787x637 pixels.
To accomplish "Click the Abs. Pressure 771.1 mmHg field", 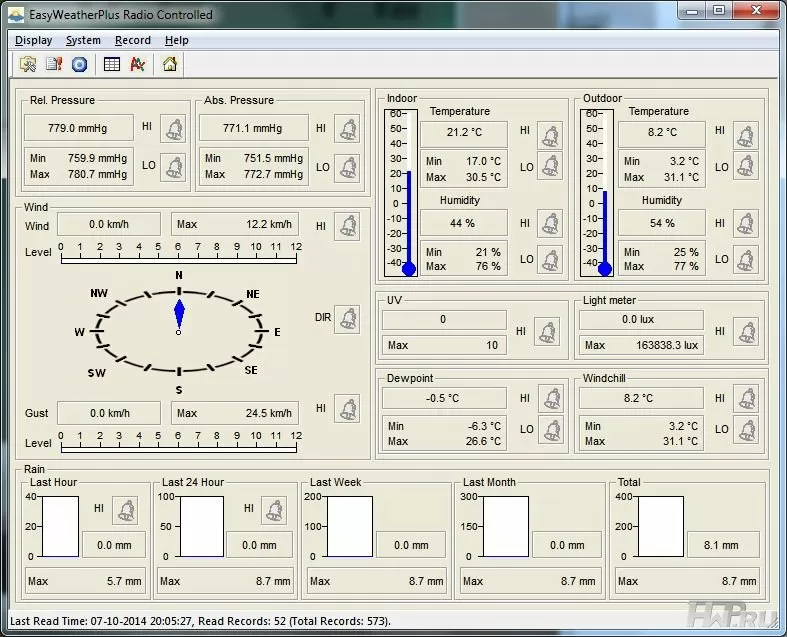I will tap(253, 129).
